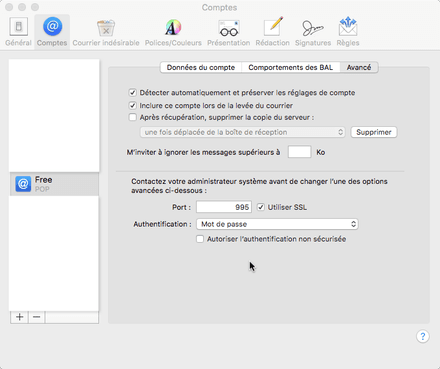Switch to Données du compte tab
Screen dimensions: 440x369
coord(201,68)
